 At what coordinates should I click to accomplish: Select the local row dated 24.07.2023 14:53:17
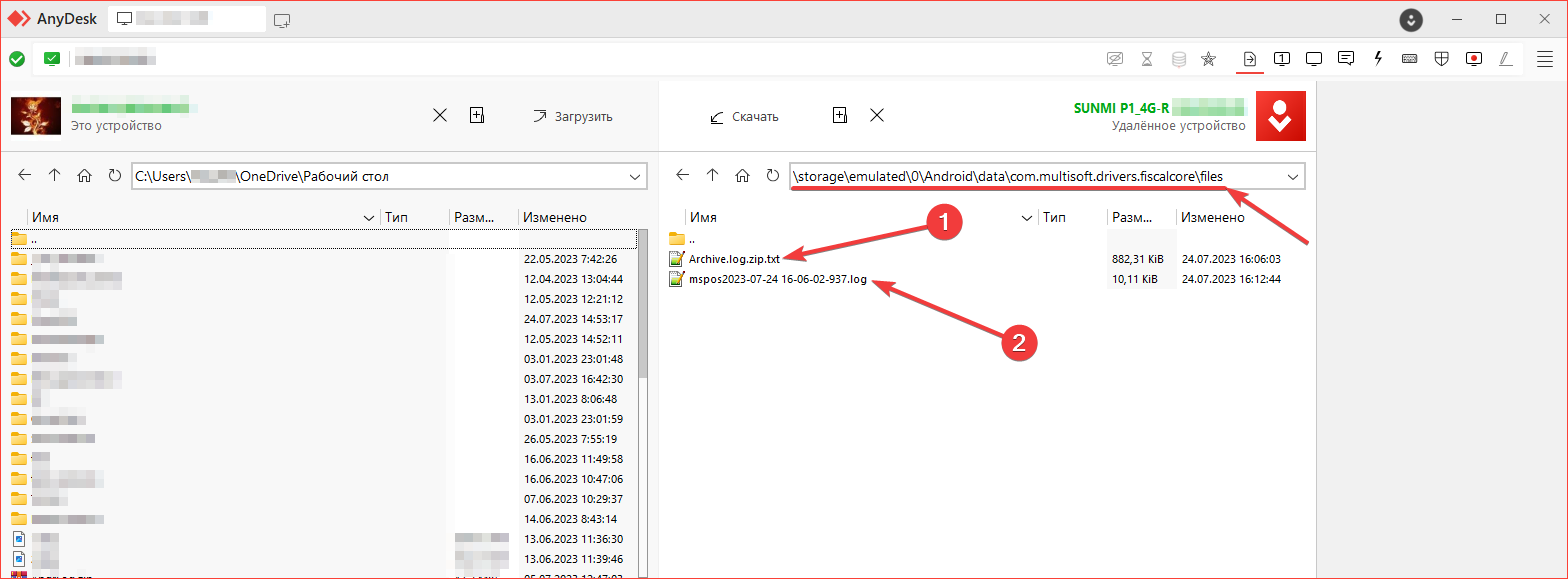coord(323,319)
